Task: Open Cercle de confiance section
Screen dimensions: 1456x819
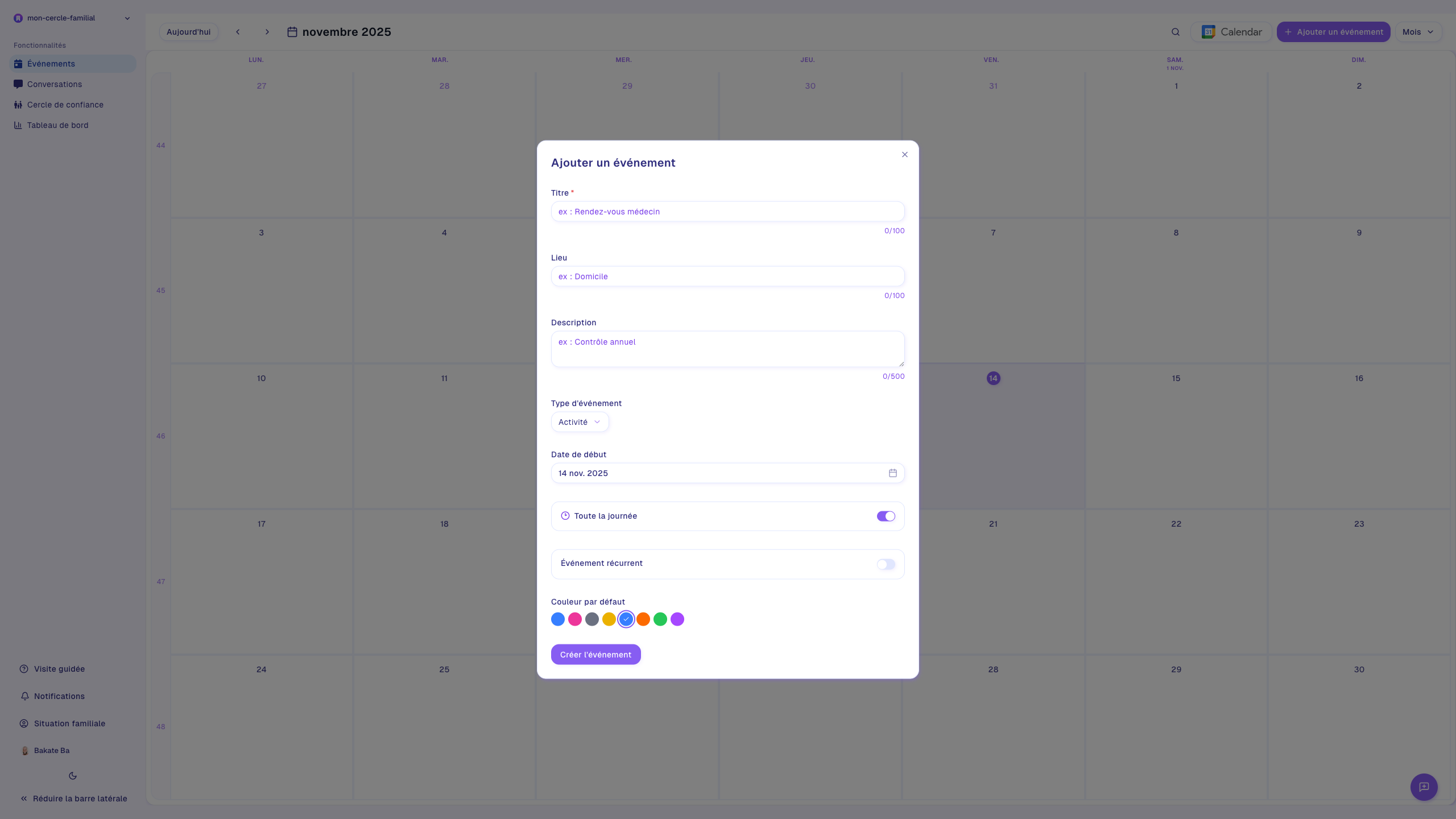Action: pos(65,105)
